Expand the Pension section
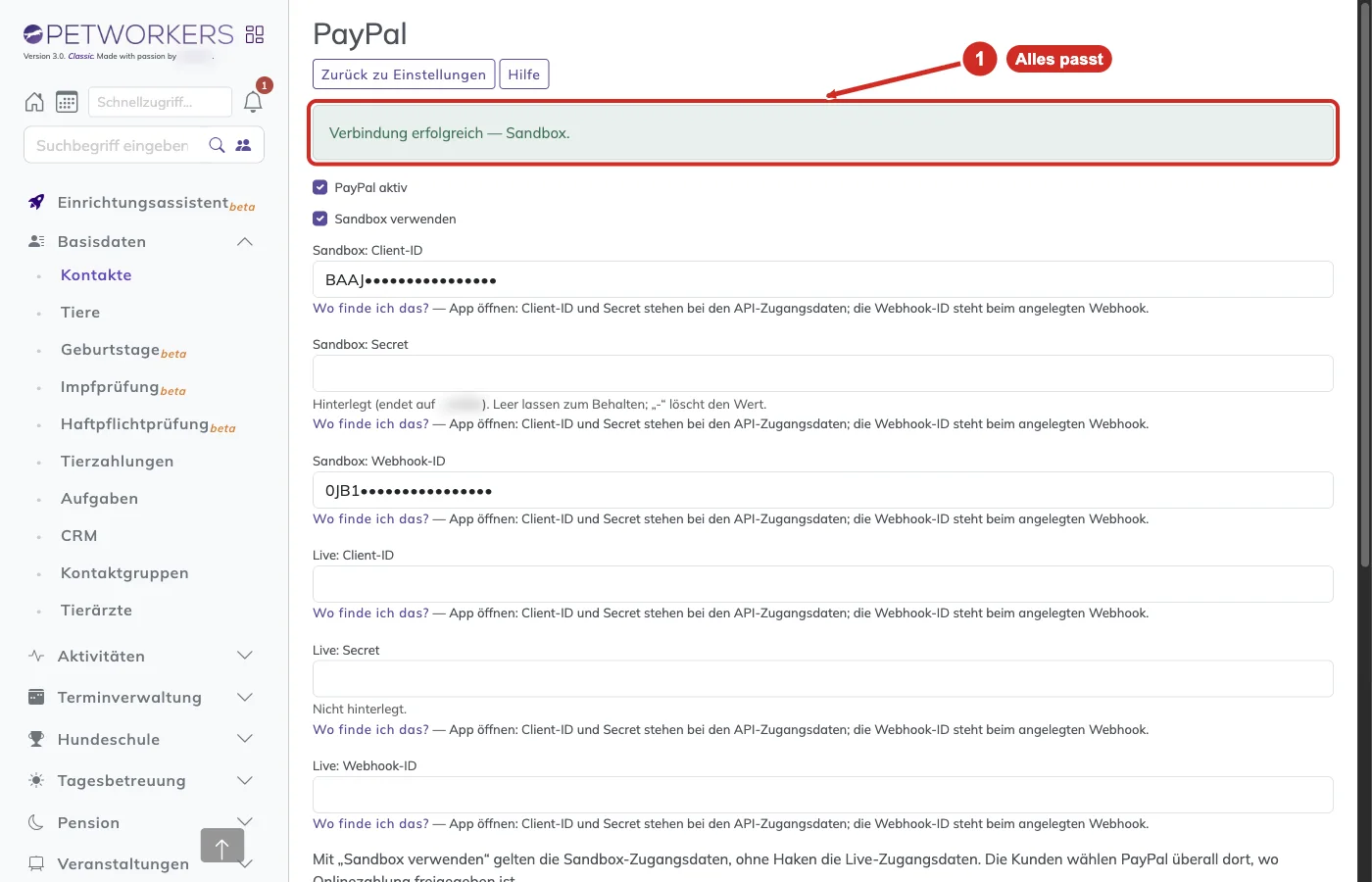This screenshot has width=1372, height=882. (x=245, y=821)
